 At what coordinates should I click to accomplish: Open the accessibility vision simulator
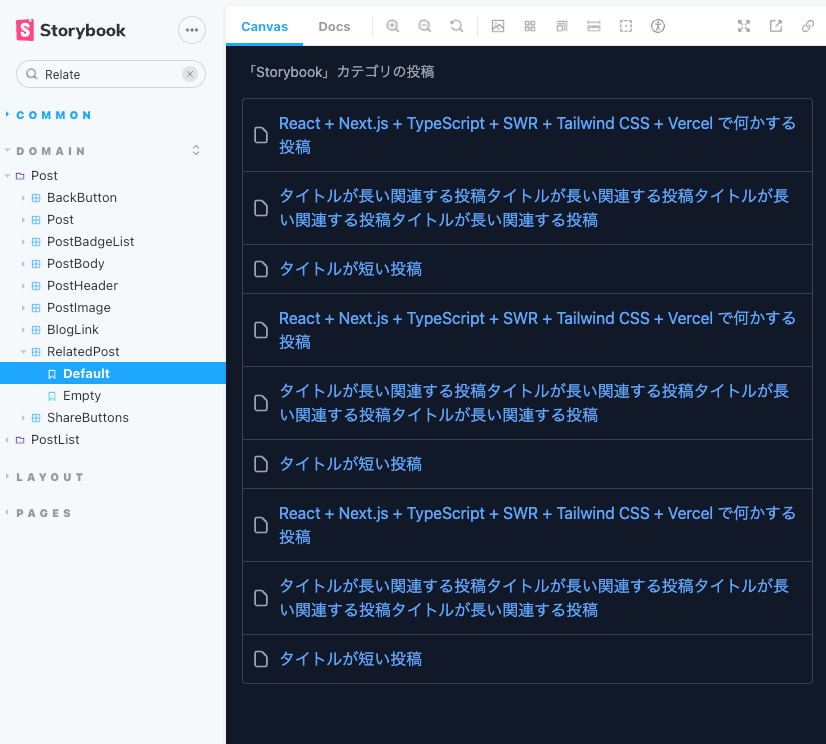coord(658,26)
